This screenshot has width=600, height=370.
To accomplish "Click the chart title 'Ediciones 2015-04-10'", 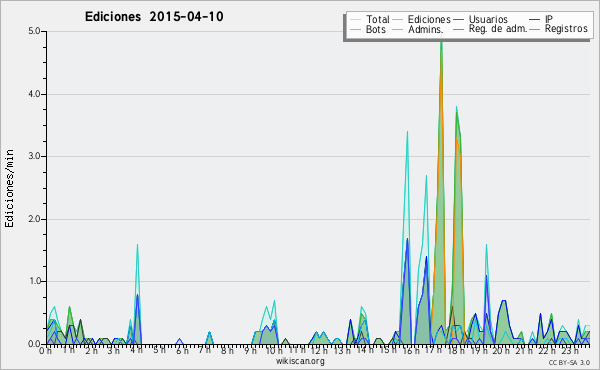I will (x=154, y=17).
